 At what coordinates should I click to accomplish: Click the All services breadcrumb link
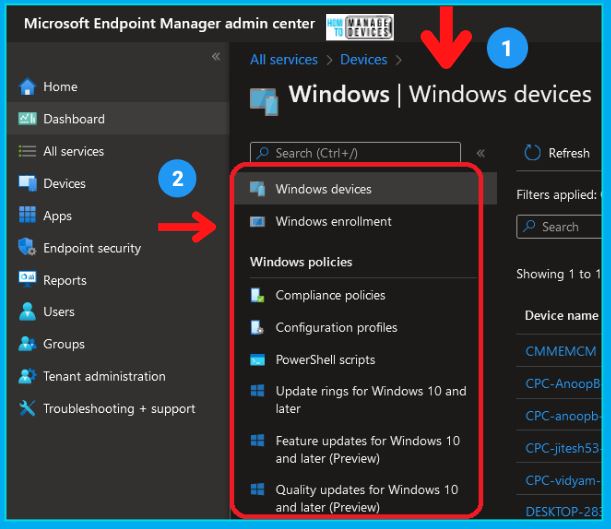pyautogui.click(x=284, y=60)
